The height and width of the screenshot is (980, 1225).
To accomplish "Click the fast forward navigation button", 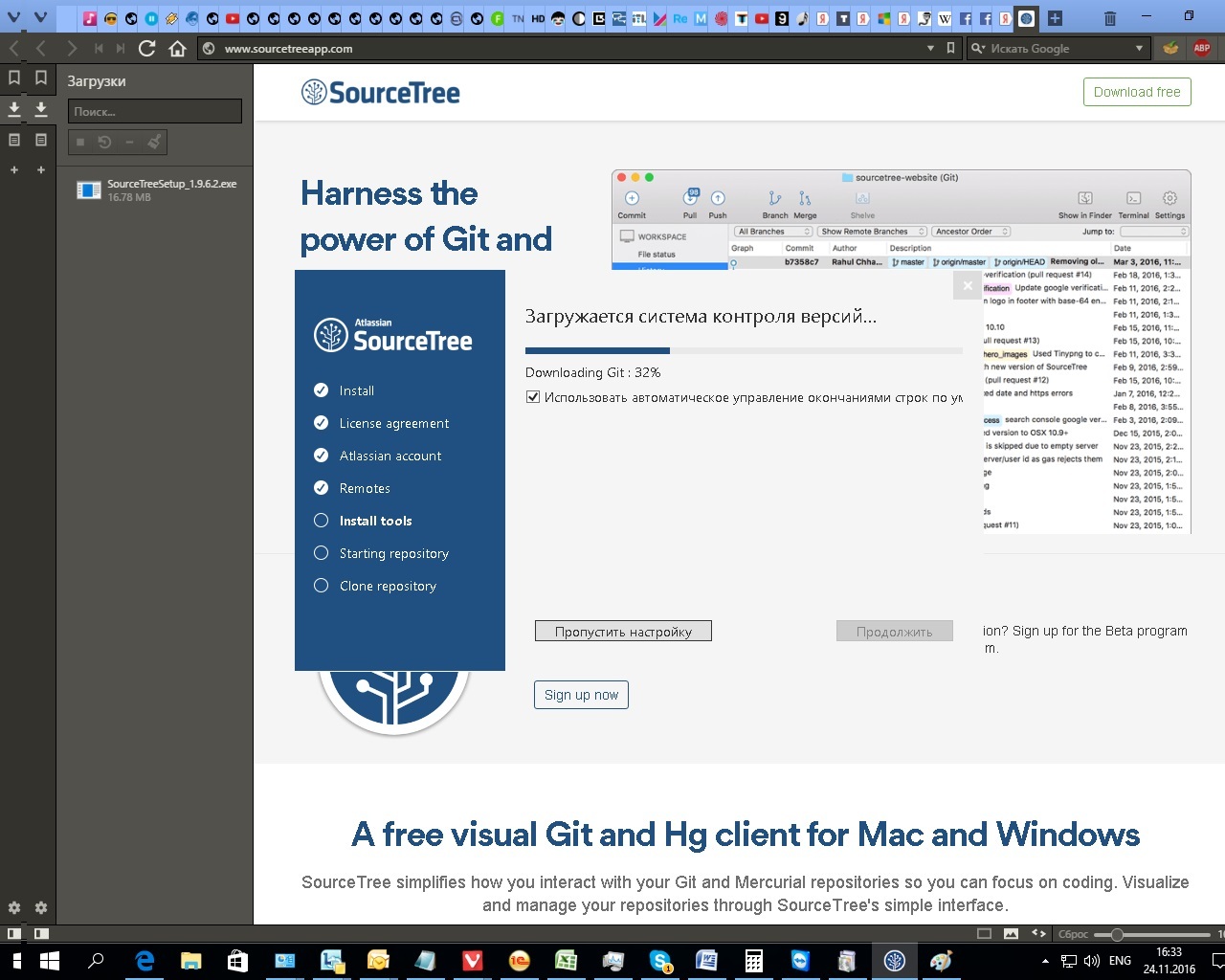I will (x=121, y=48).
